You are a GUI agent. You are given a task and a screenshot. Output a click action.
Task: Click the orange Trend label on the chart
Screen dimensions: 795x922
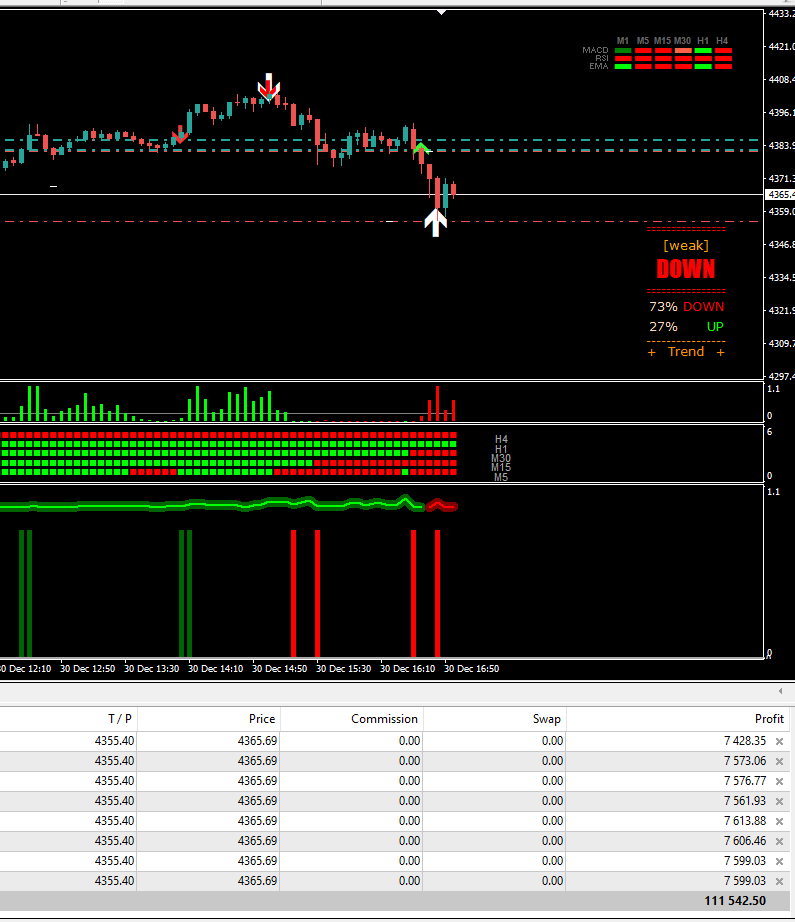[686, 352]
